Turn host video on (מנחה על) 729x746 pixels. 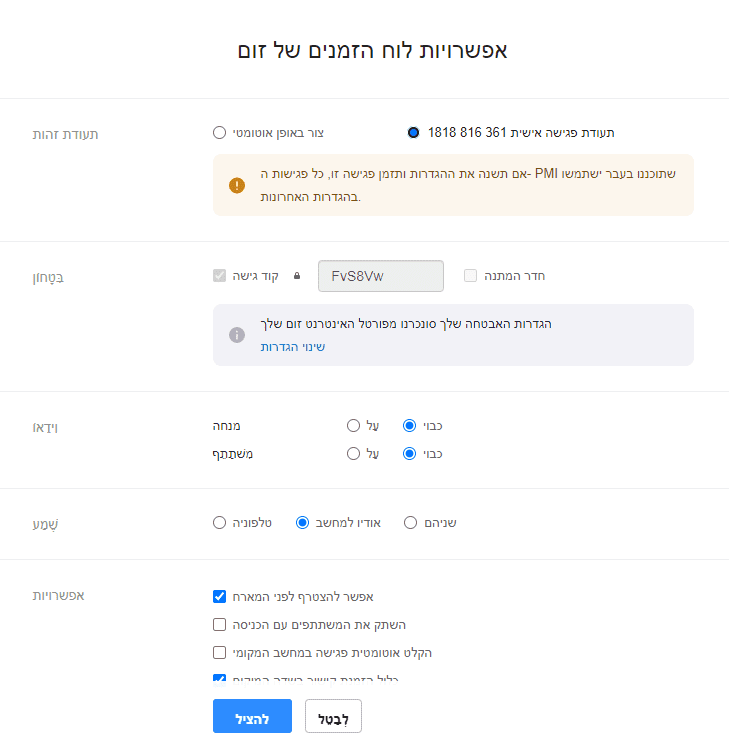tap(353, 425)
